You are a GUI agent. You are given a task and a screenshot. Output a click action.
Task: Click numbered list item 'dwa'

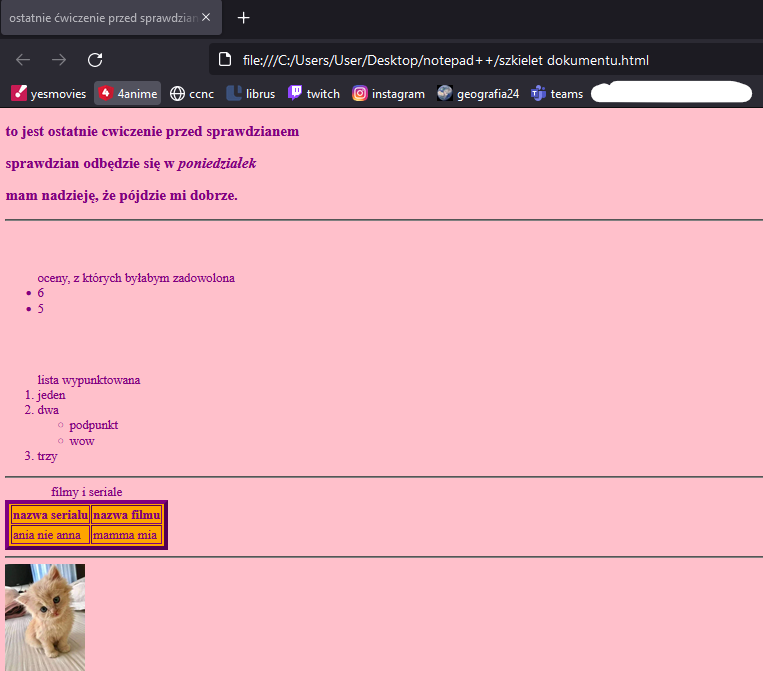tap(48, 410)
